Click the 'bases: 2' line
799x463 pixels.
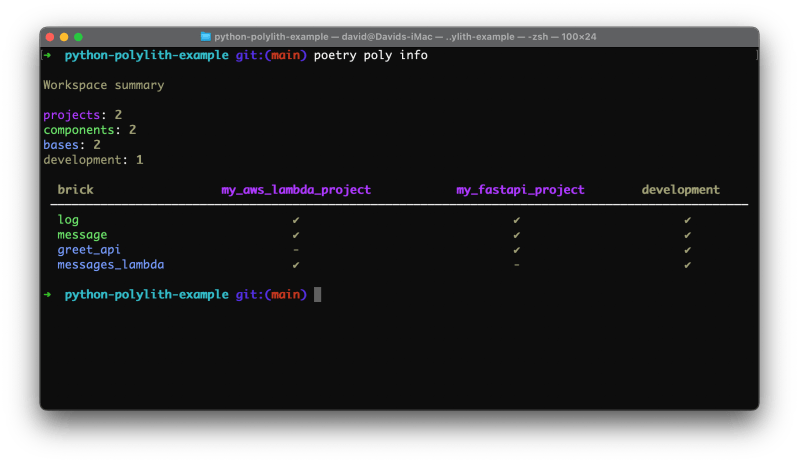(72, 145)
